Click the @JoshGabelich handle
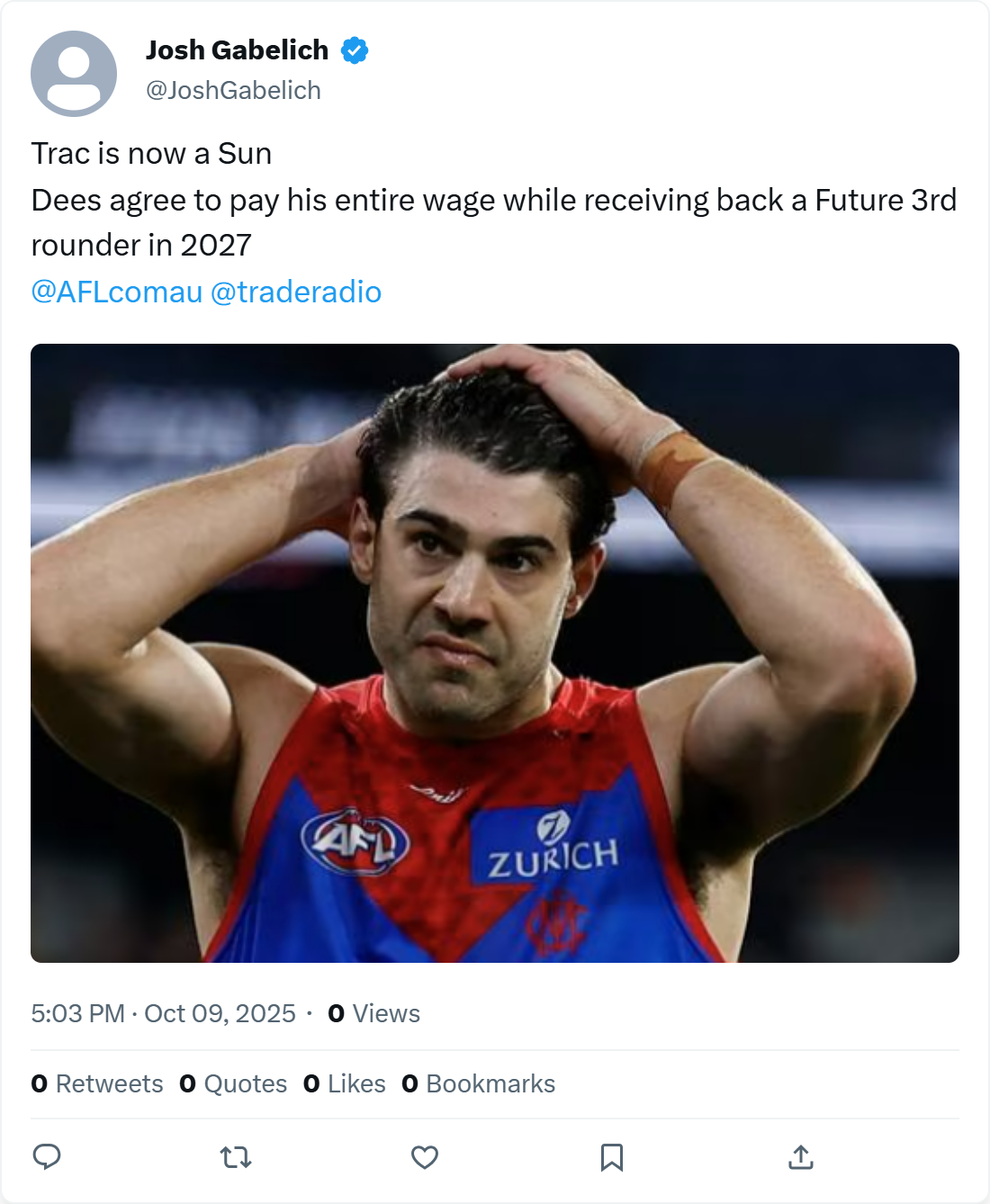This screenshot has height=1204, width=990. point(233,90)
